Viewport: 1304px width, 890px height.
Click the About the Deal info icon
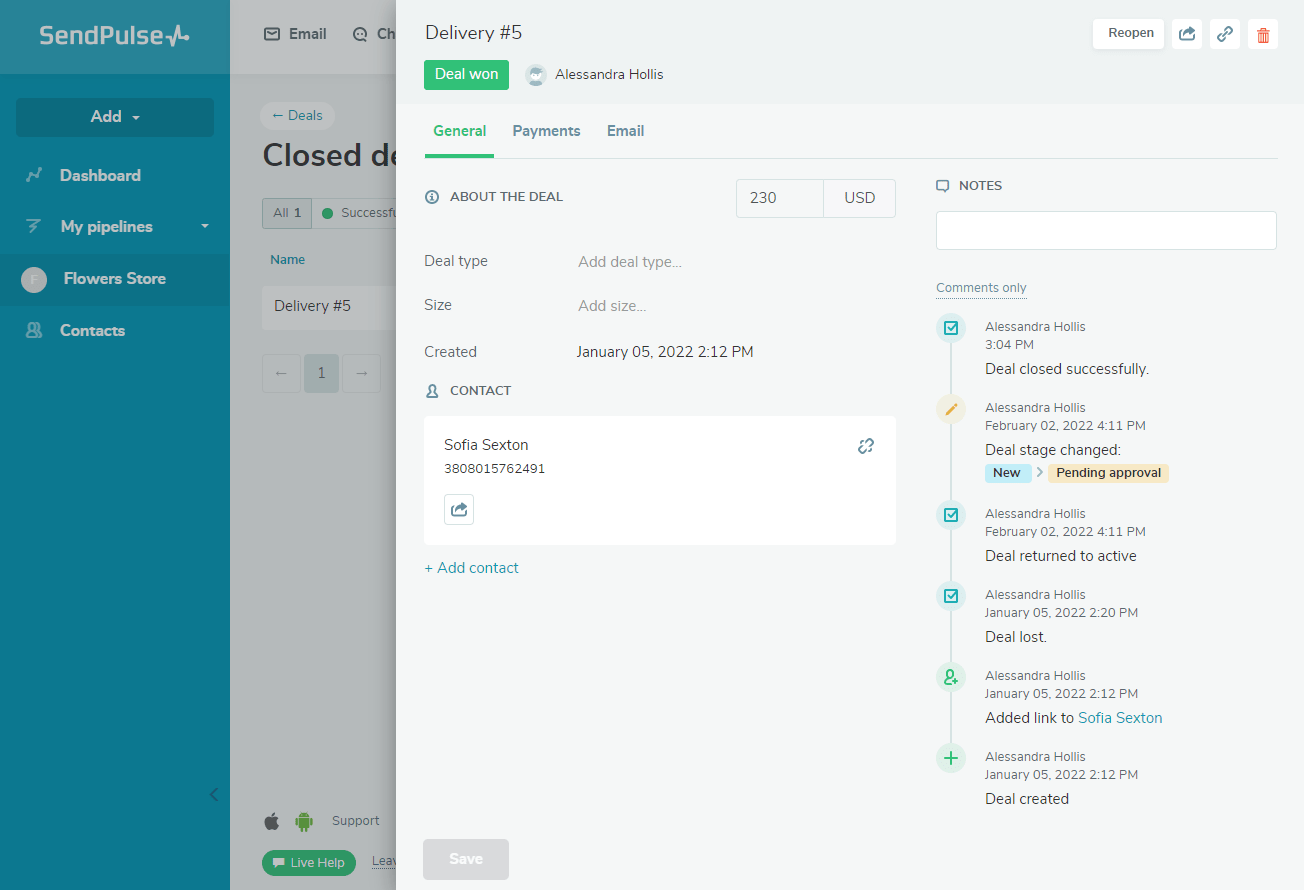(432, 197)
